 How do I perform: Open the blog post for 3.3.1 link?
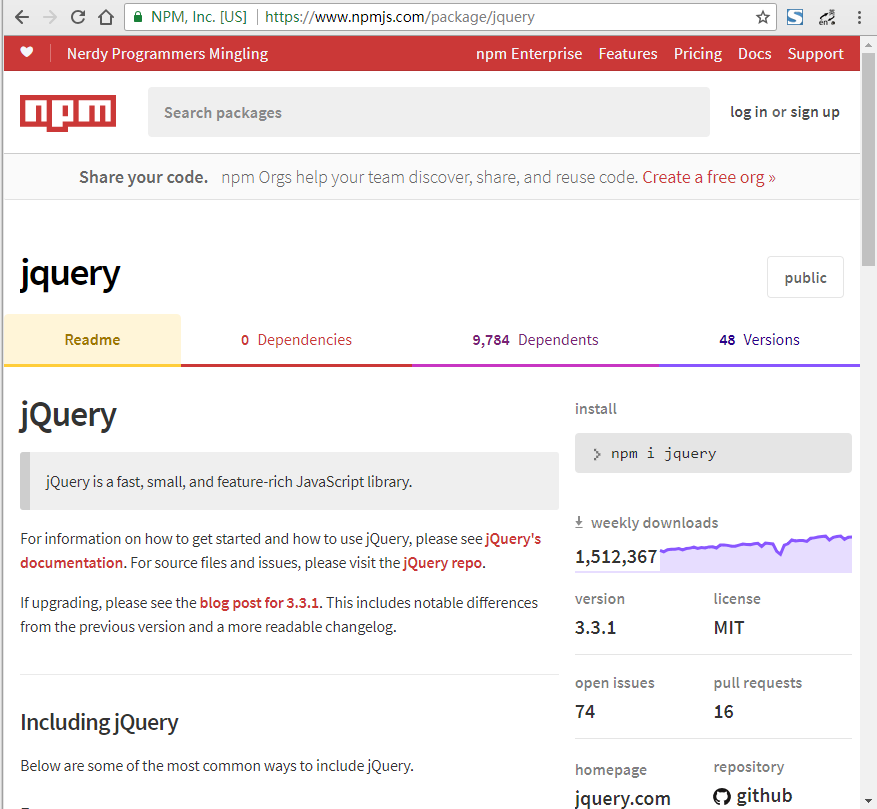pos(259,603)
